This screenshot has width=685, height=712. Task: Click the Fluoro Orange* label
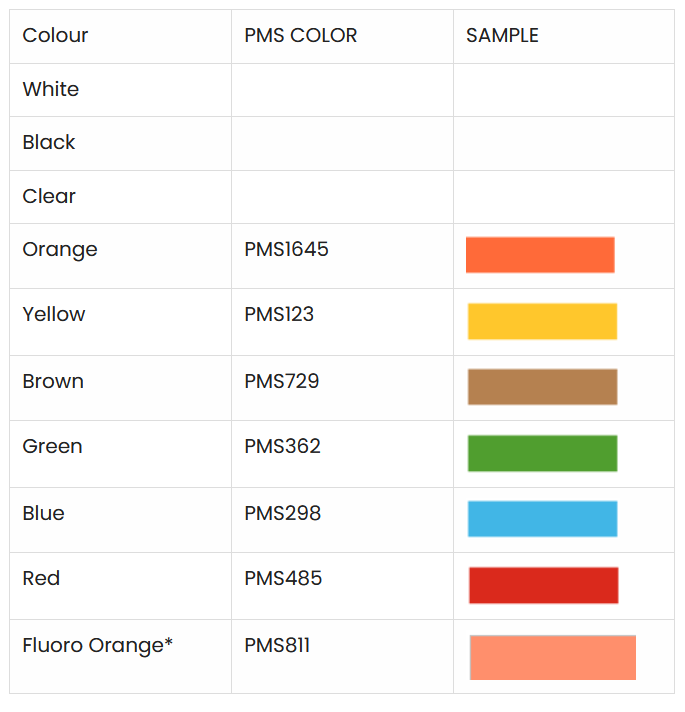(97, 645)
